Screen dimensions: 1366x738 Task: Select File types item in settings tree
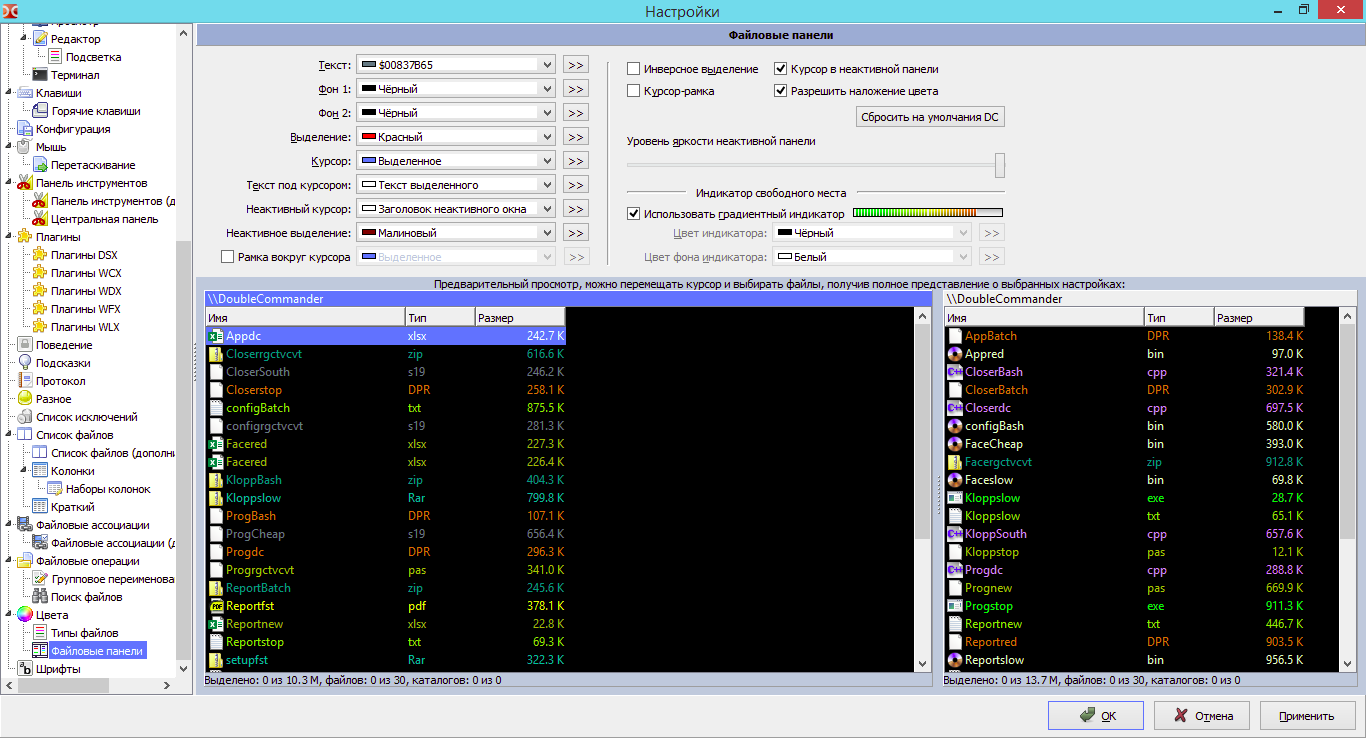[x=84, y=633]
